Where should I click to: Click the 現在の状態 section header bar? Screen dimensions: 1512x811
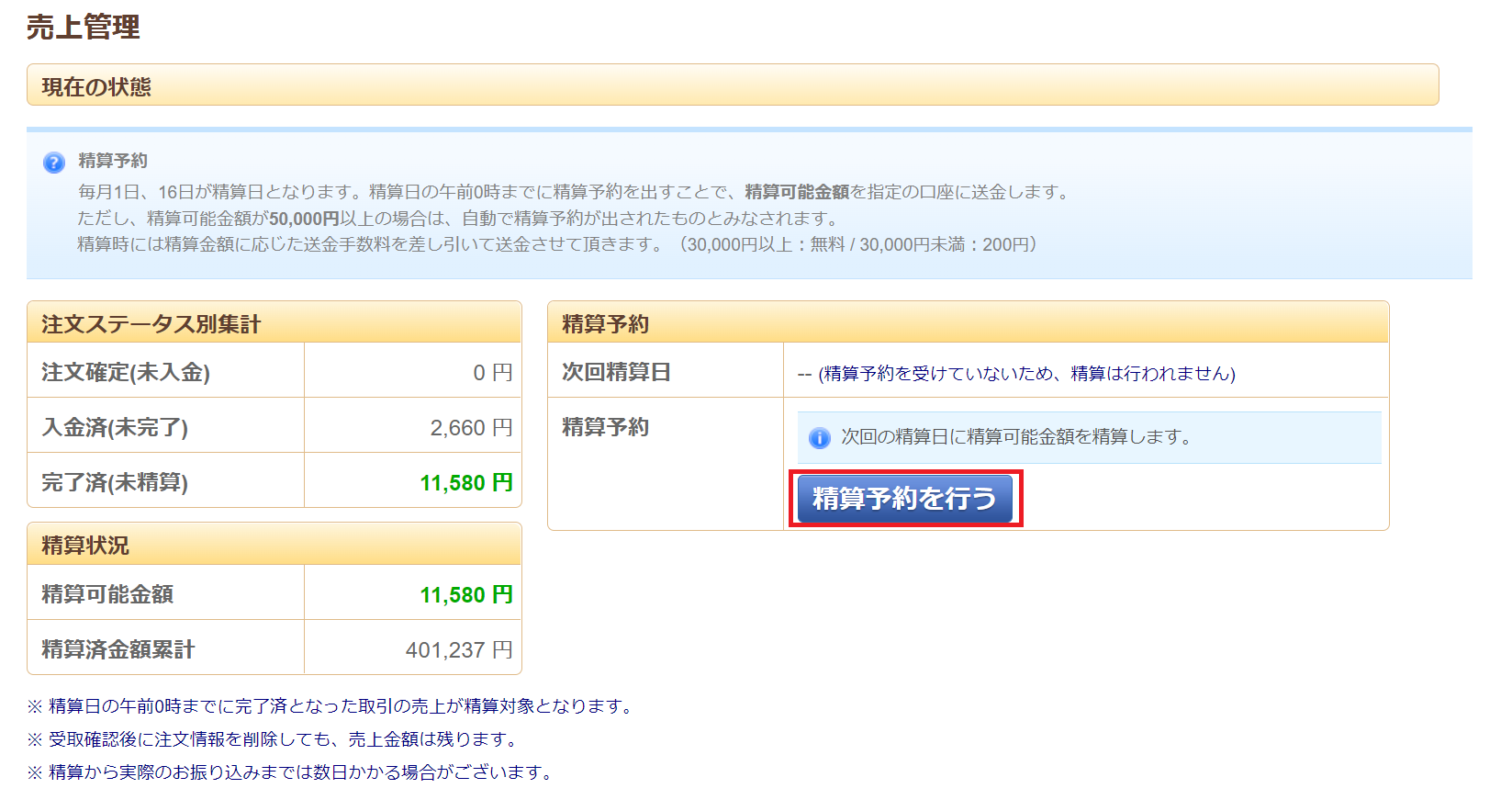(732, 85)
